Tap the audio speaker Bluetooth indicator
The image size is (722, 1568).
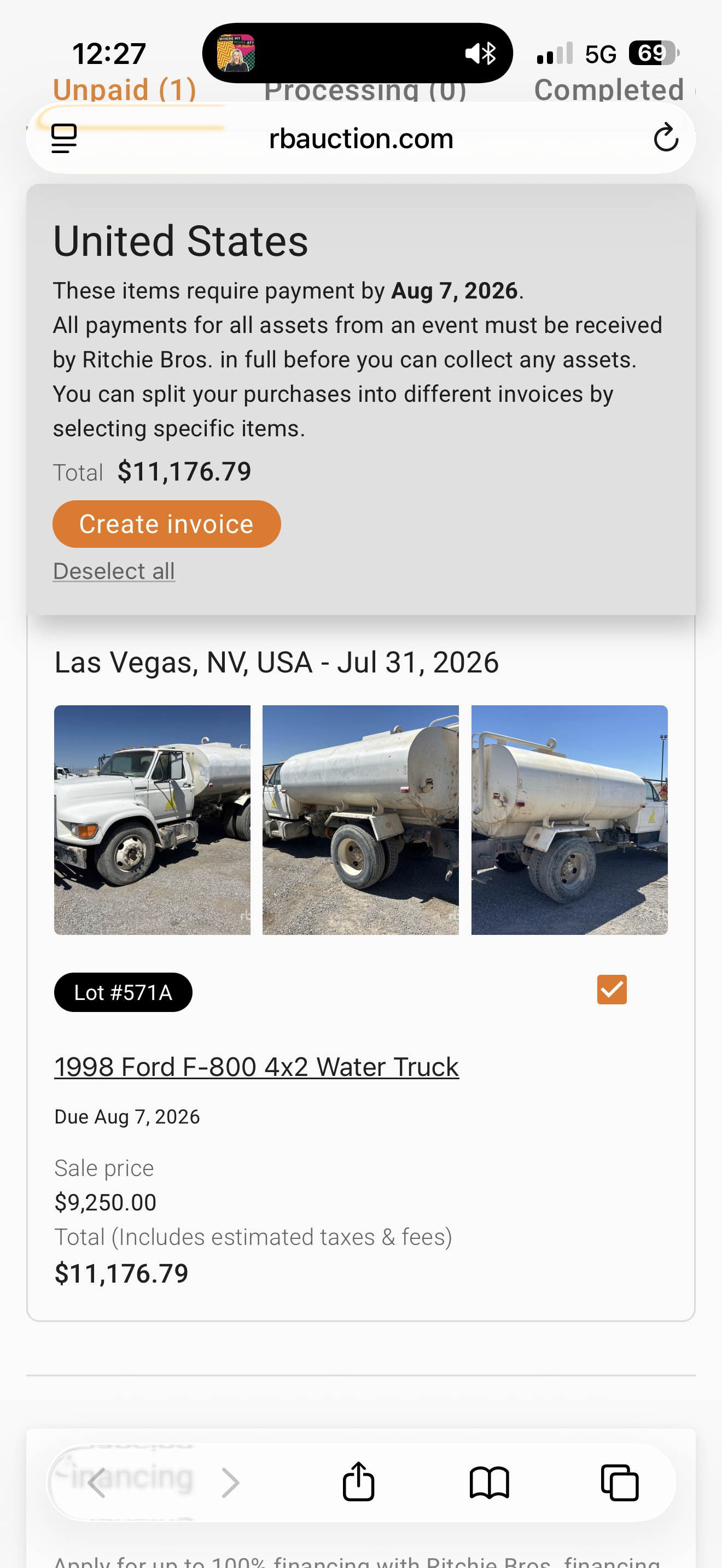point(481,54)
